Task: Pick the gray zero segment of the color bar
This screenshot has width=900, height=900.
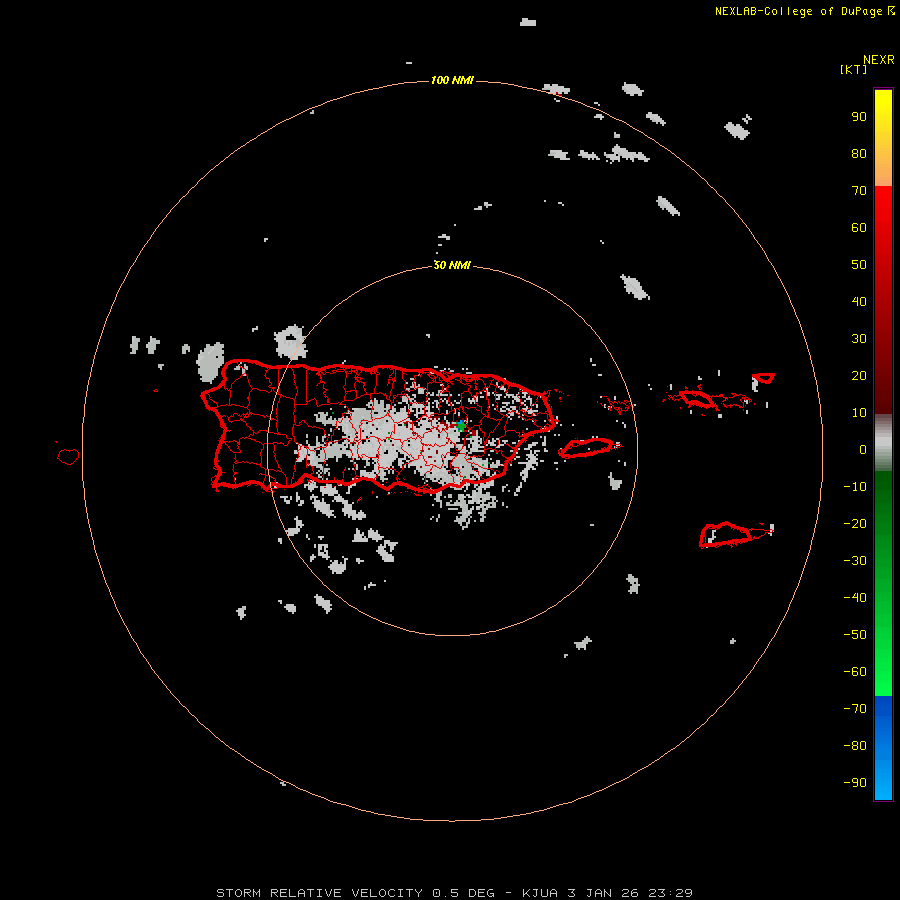Action: pos(883,443)
